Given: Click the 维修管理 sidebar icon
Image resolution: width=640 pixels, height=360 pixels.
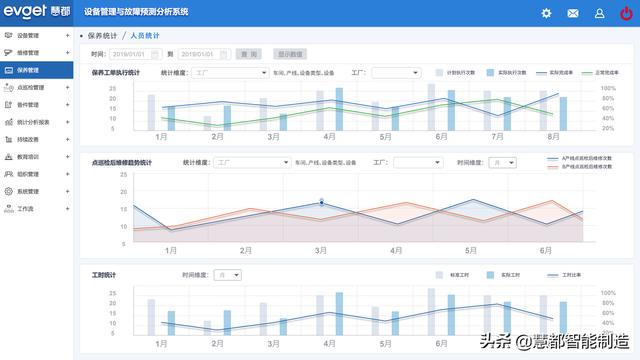Looking at the screenshot, I should (9, 53).
